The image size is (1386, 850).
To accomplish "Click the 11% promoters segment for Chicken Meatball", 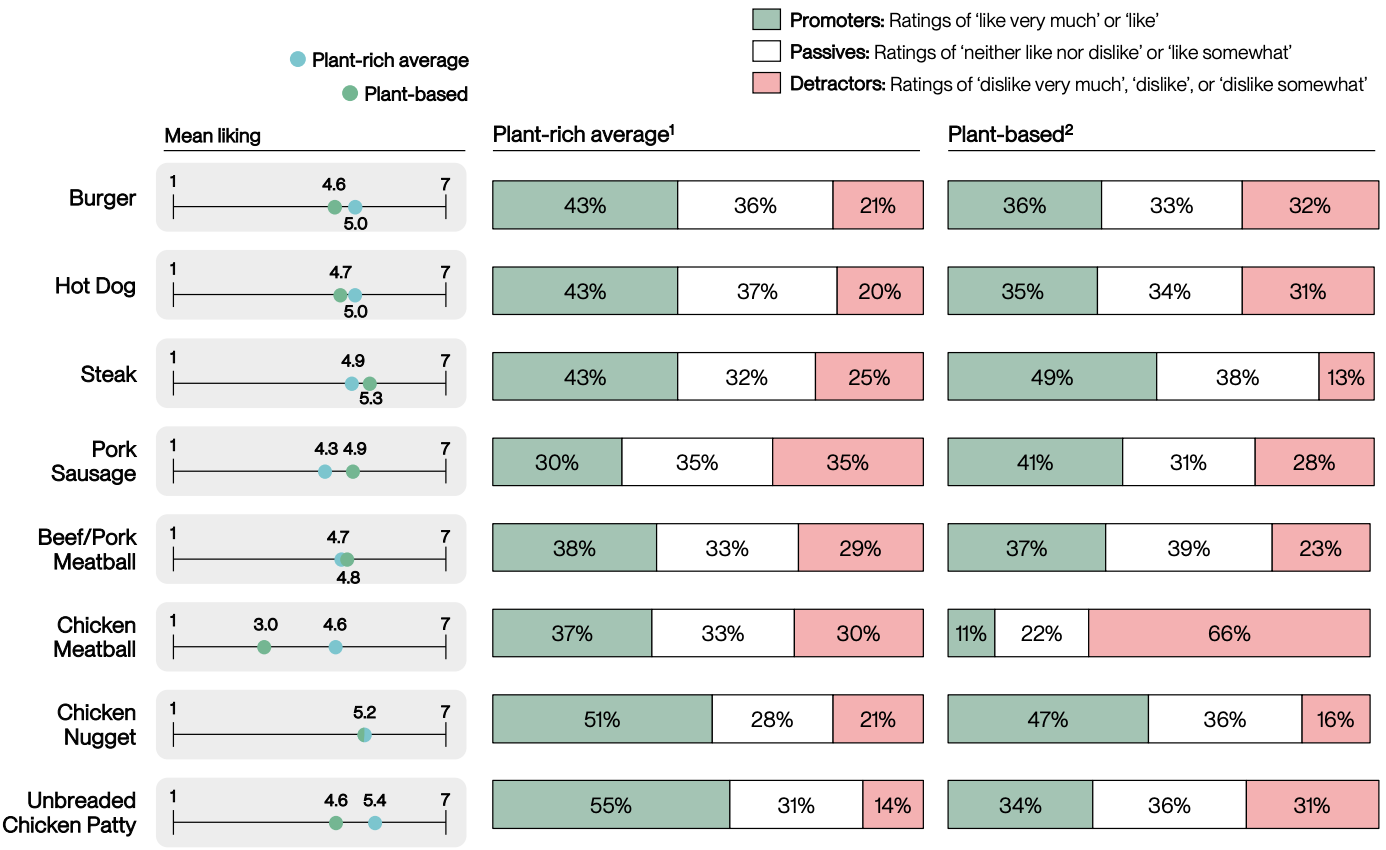I will click(x=971, y=633).
